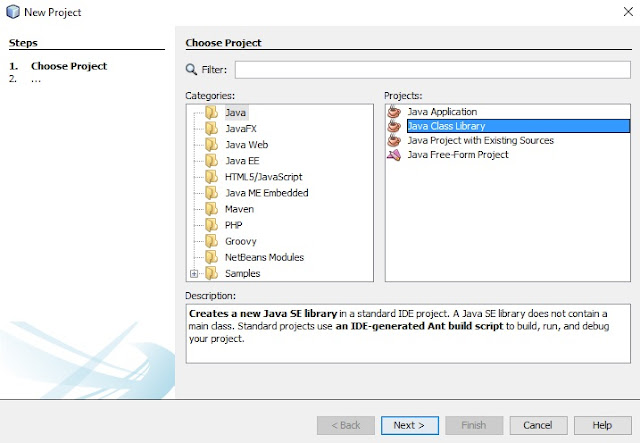Click the Java category folder icon
The height and width of the screenshot is (443, 640).
pyautogui.click(x=211, y=112)
